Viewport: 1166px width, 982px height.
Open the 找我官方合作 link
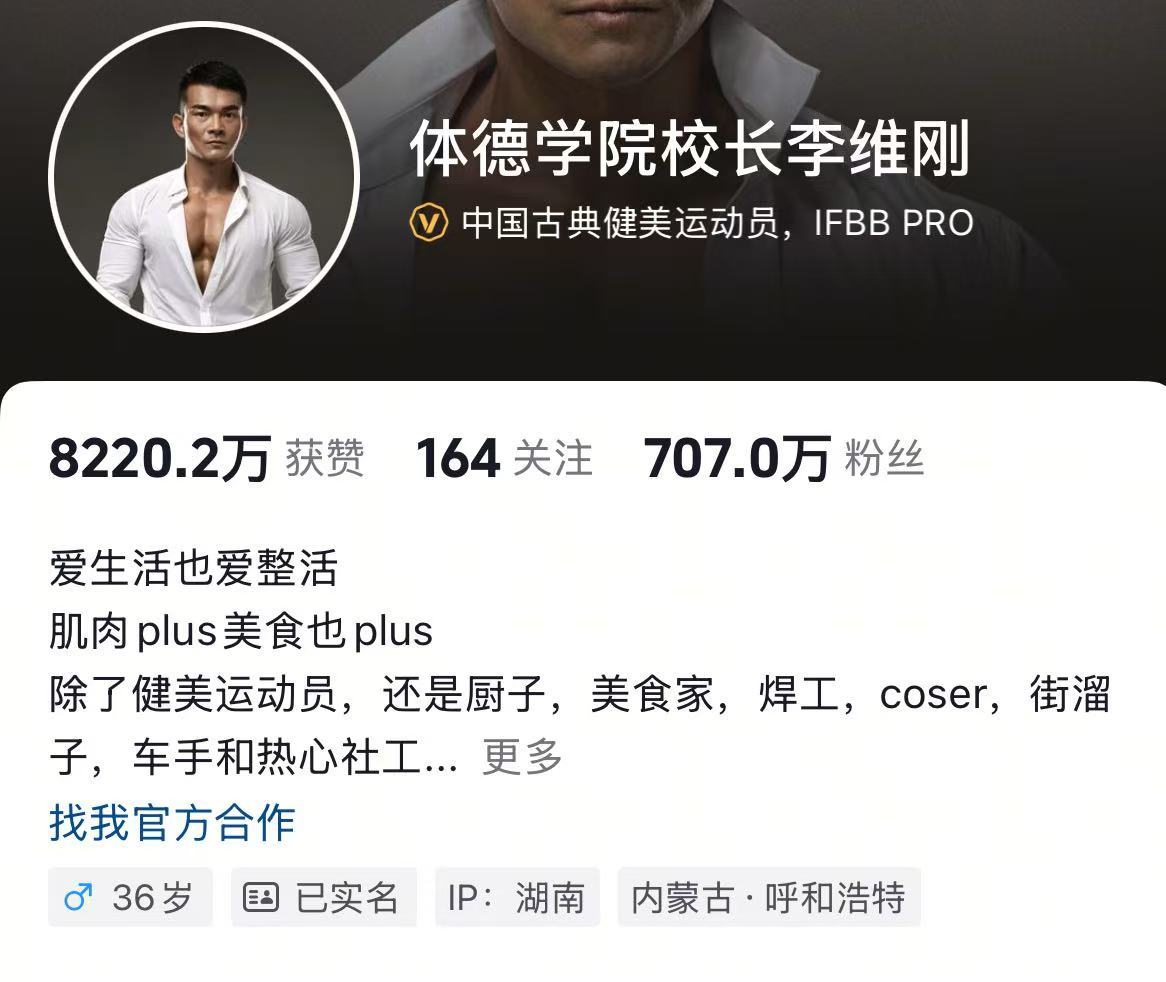tap(173, 823)
